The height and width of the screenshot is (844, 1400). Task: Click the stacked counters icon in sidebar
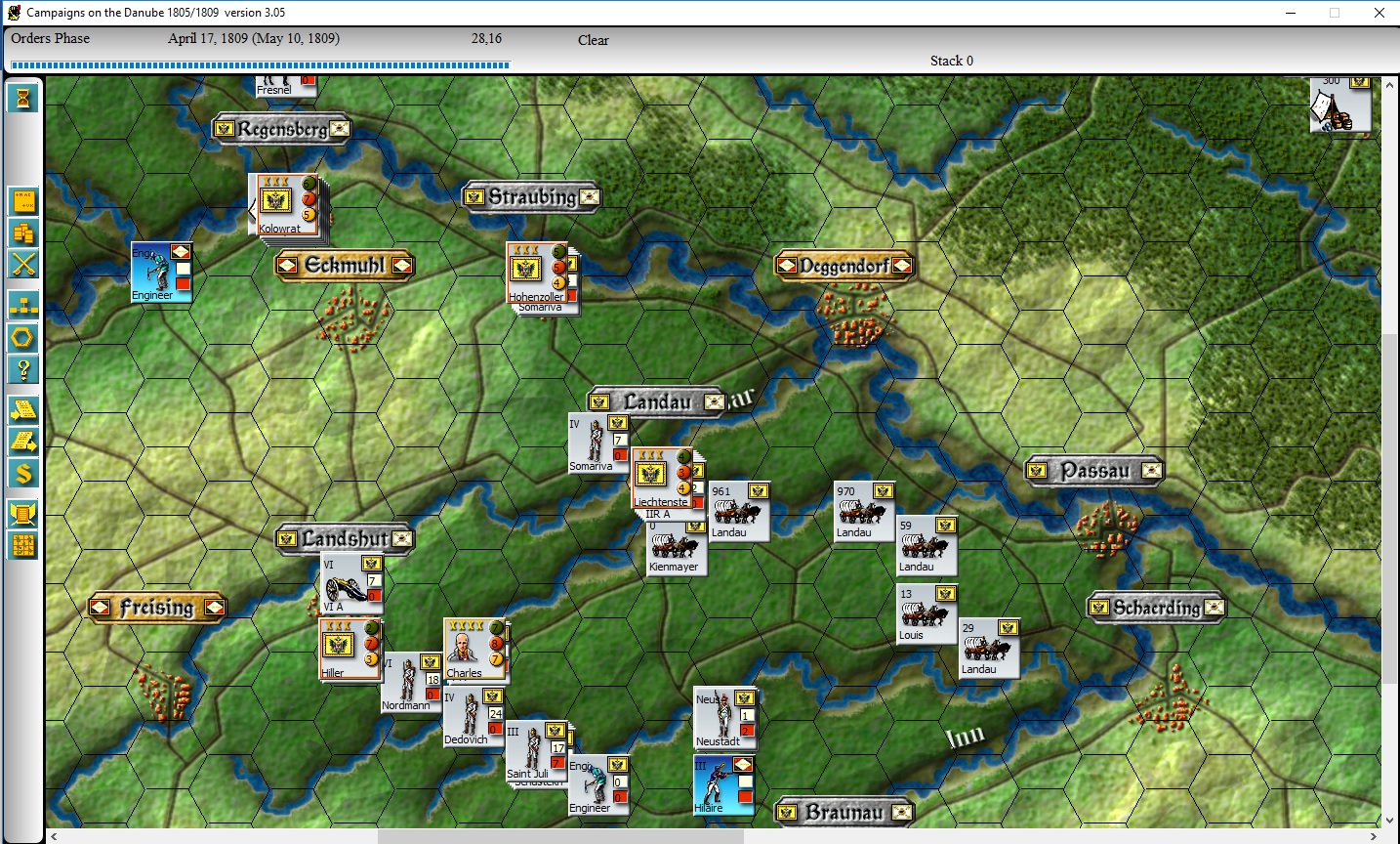[x=23, y=232]
